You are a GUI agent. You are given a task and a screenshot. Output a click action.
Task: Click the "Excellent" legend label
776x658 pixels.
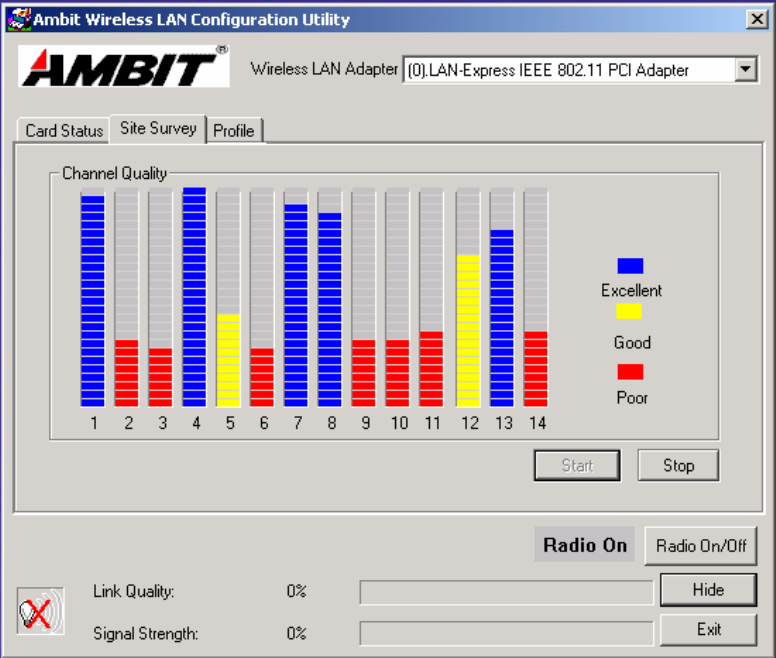631,290
